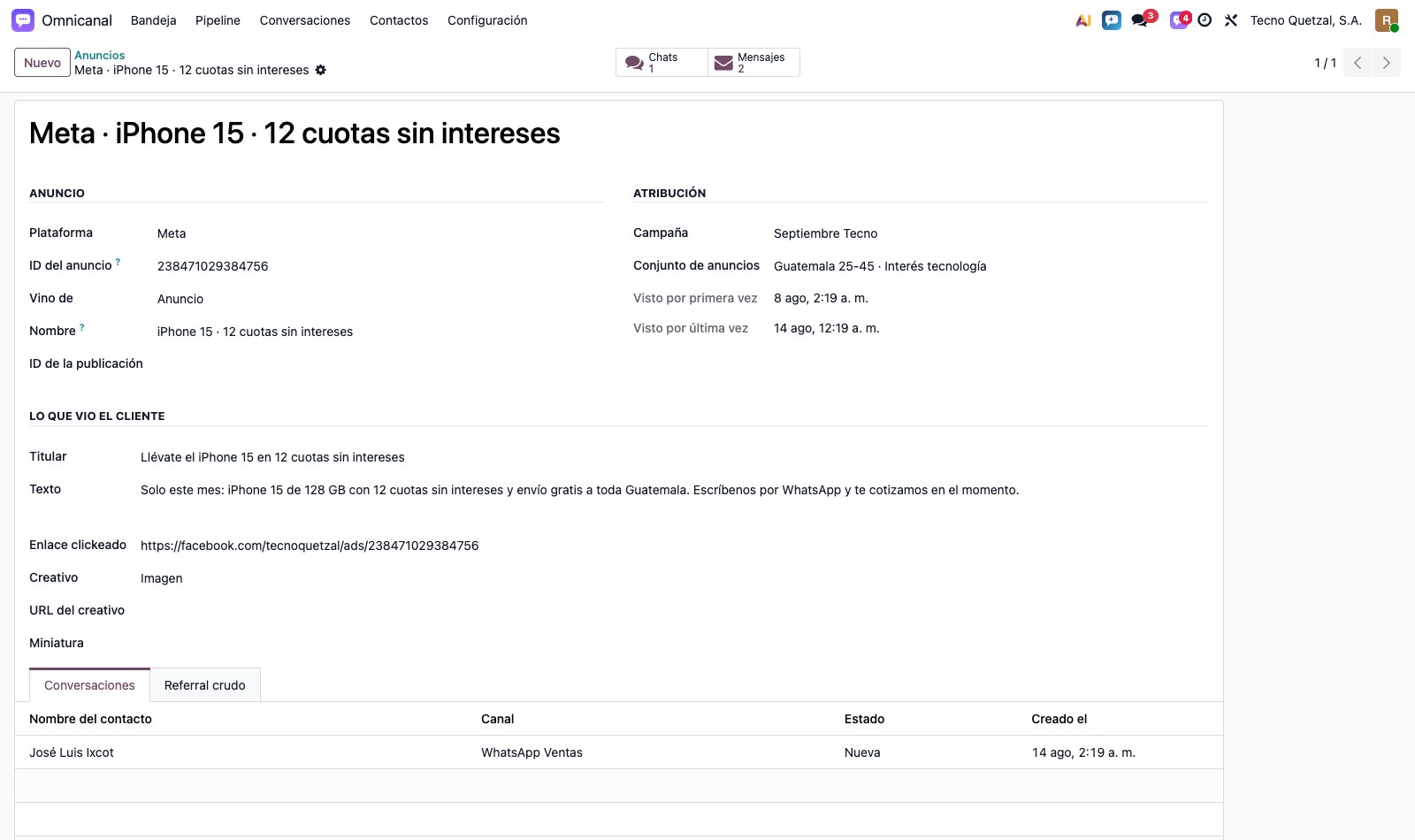Open the Mensajes stat button
This screenshot has height=840, width=1415.
click(753, 62)
